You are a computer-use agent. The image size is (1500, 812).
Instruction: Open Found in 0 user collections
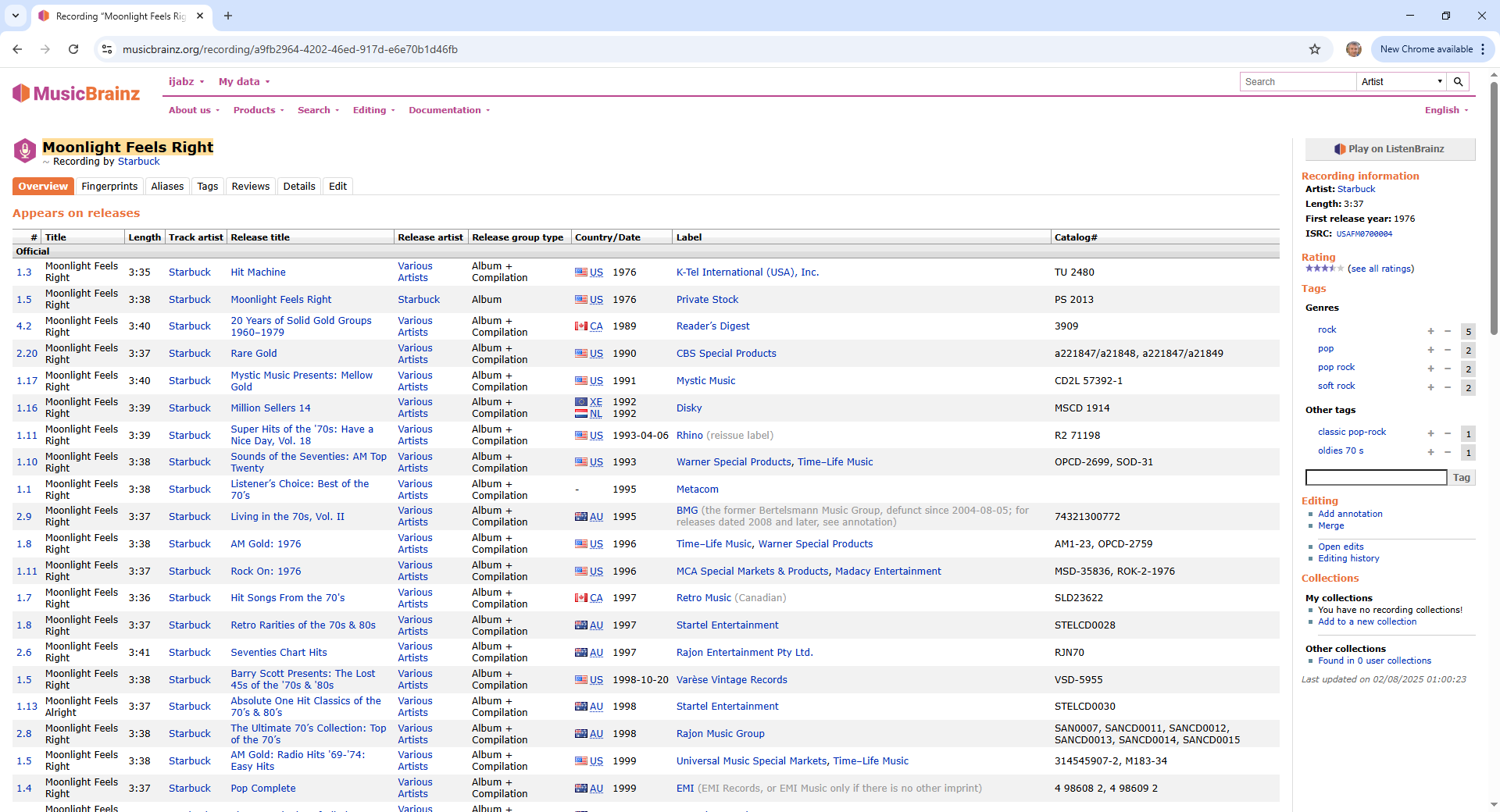1374,661
